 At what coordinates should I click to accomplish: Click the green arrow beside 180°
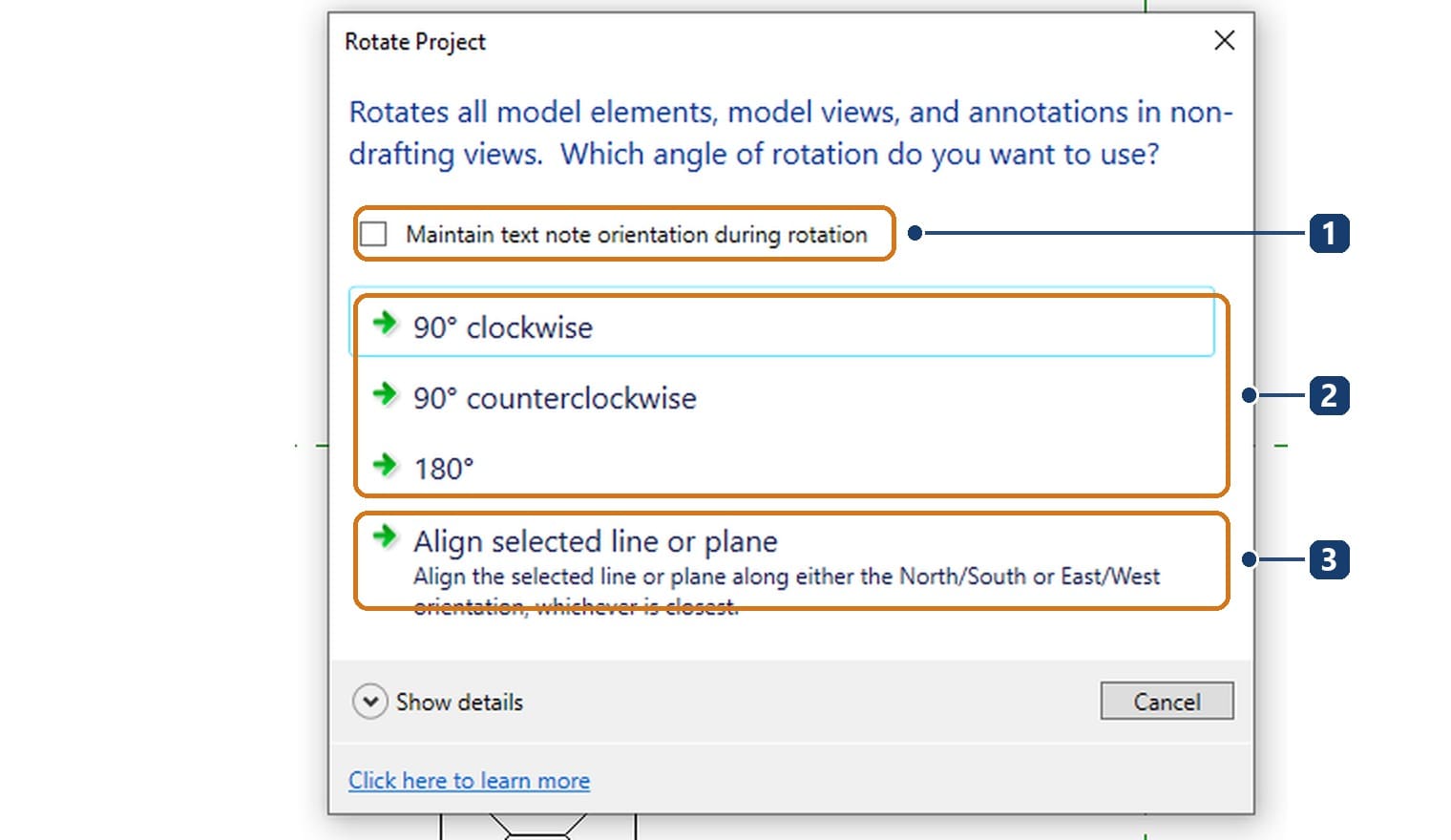(x=385, y=465)
